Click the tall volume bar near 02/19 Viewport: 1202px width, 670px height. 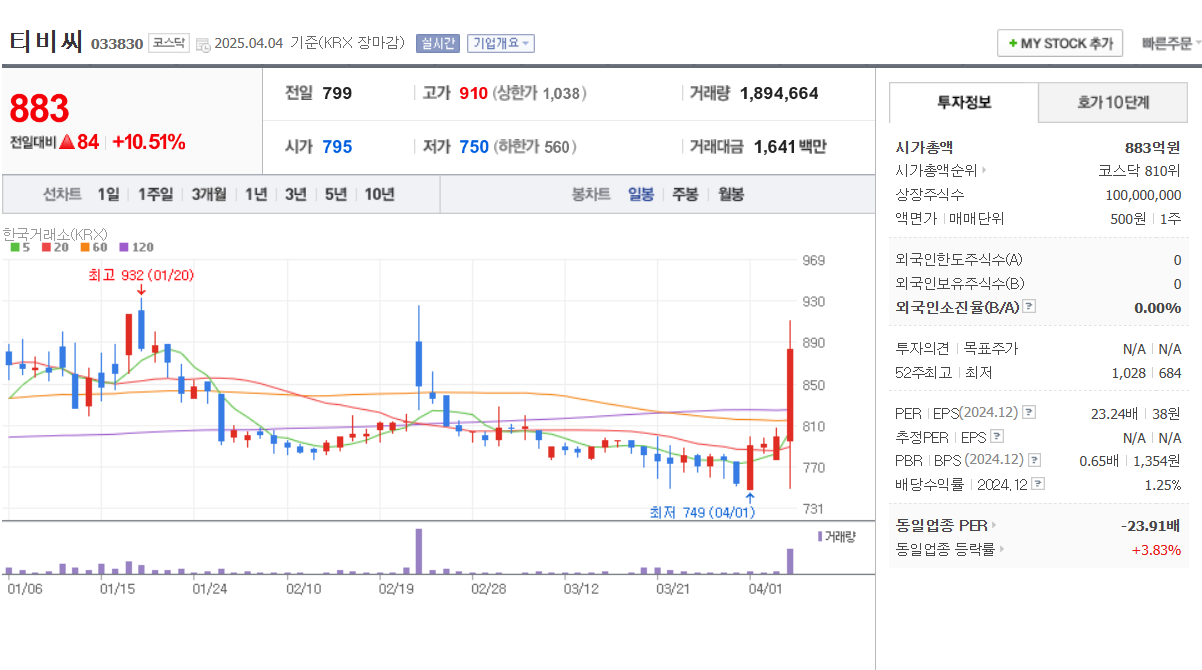click(419, 551)
